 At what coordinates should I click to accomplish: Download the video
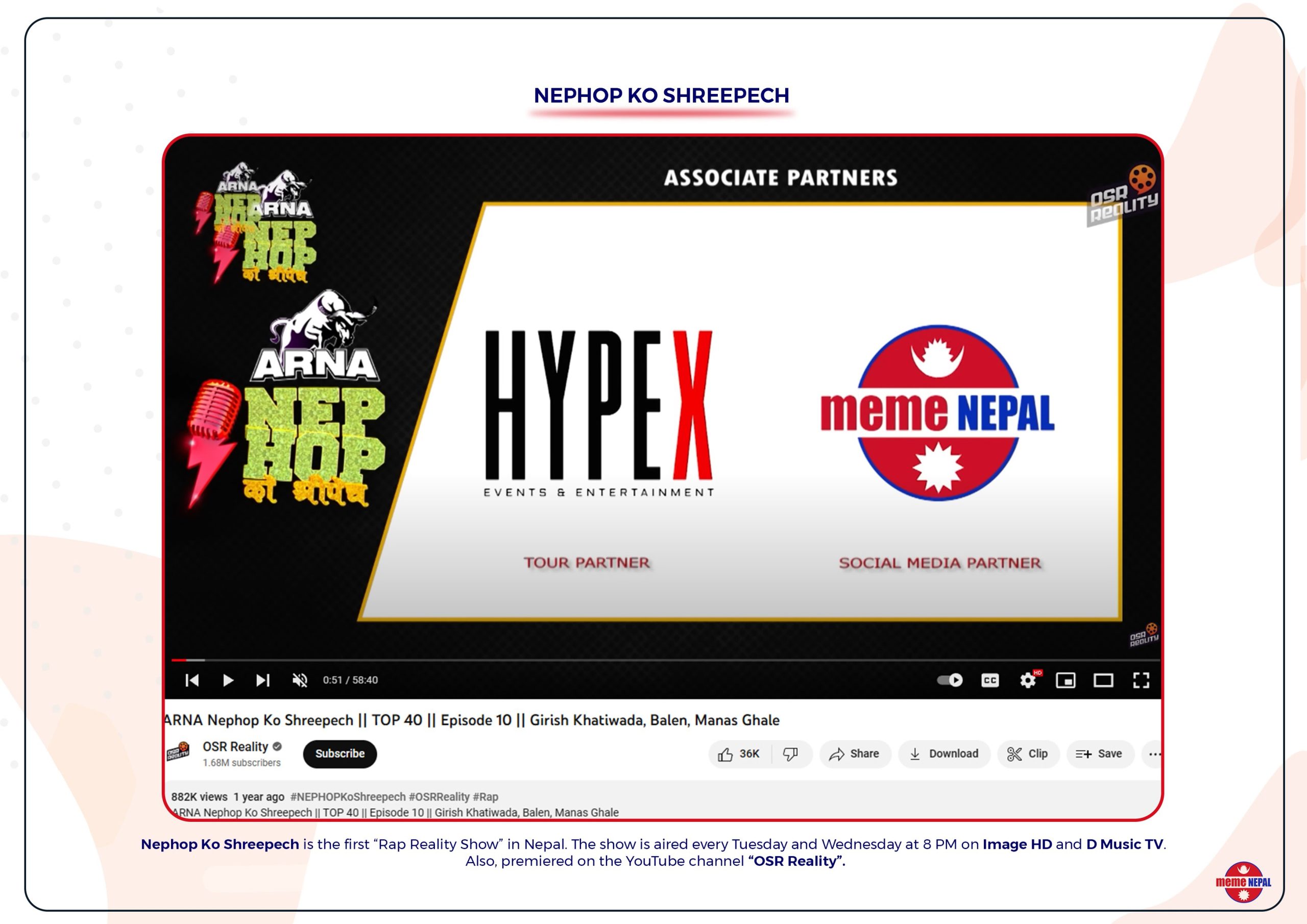click(x=944, y=754)
